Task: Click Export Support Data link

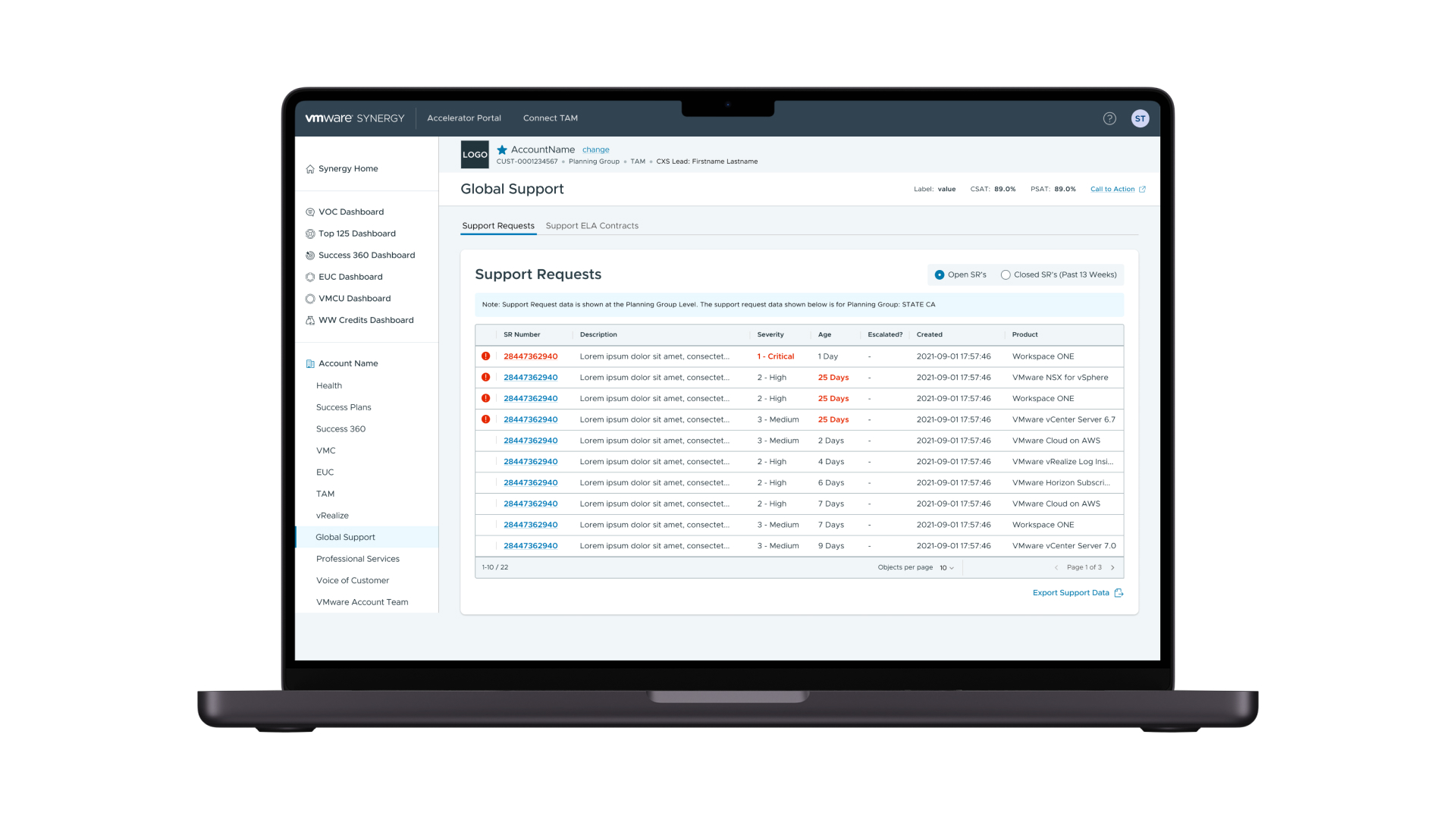Action: coord(1071,593)
